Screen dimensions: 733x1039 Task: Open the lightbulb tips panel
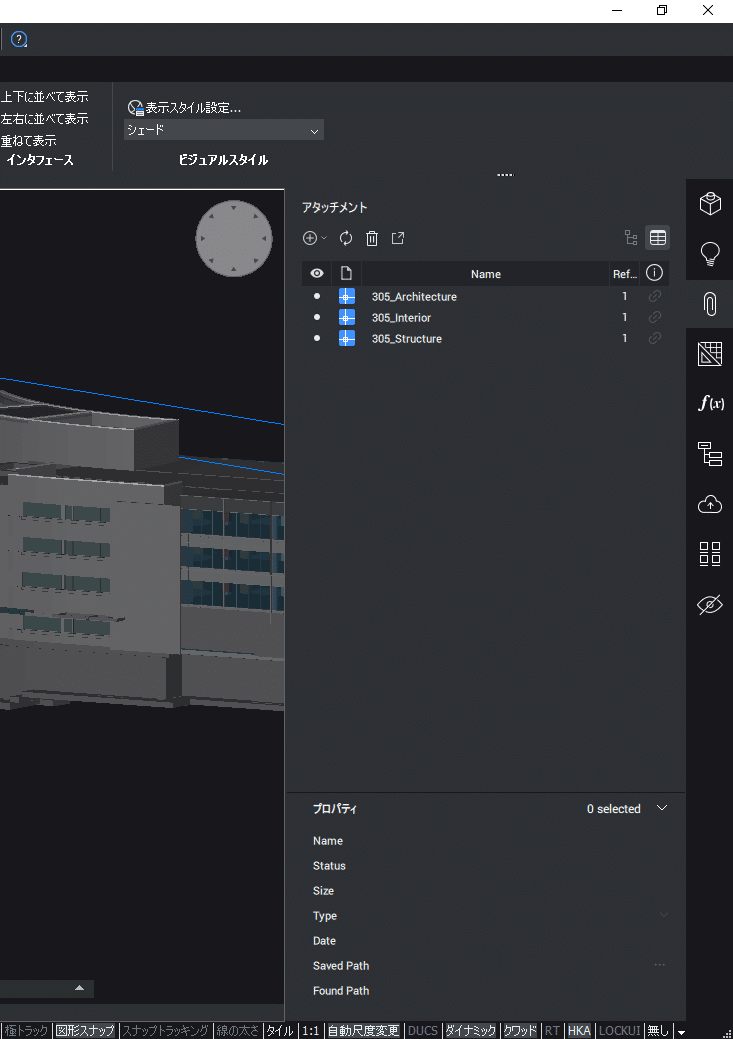pos(710,254)
